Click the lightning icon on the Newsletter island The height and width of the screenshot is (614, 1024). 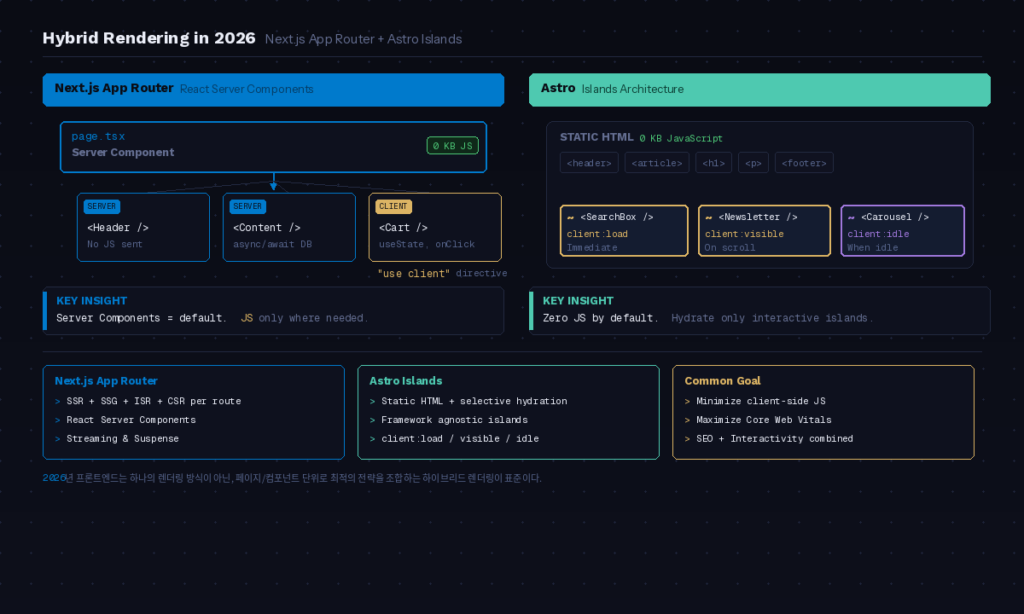tap(707, 216)
